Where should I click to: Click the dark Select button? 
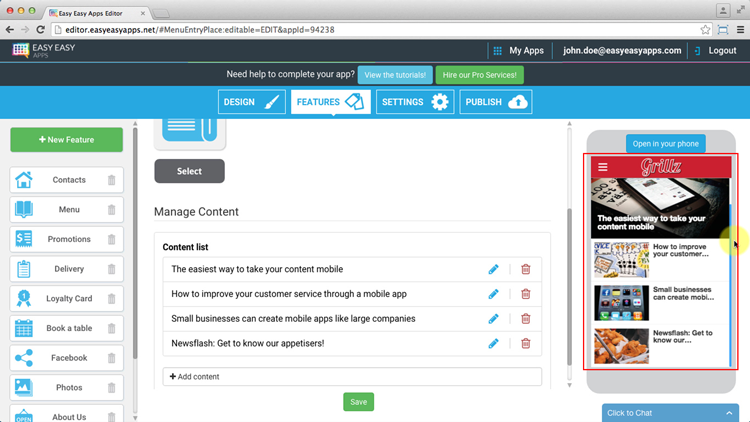[189, 171]
